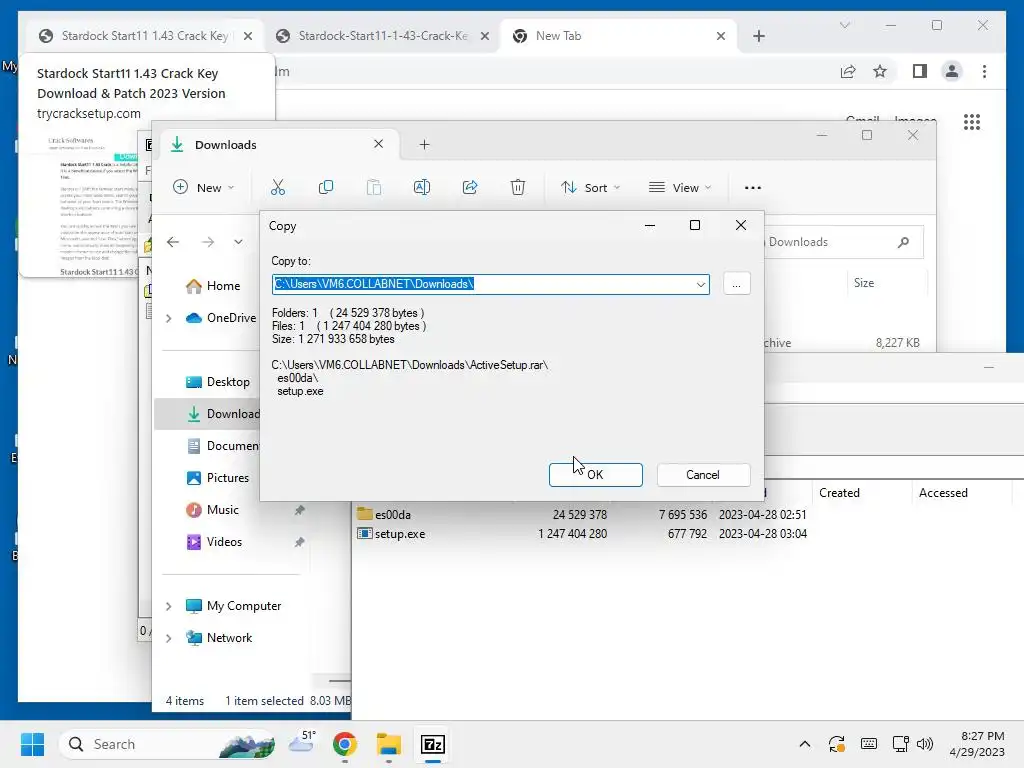This screenshot has height=768, width=1024.
Task: Open the See more ellipsis menu
Action: tap(752, 187)
